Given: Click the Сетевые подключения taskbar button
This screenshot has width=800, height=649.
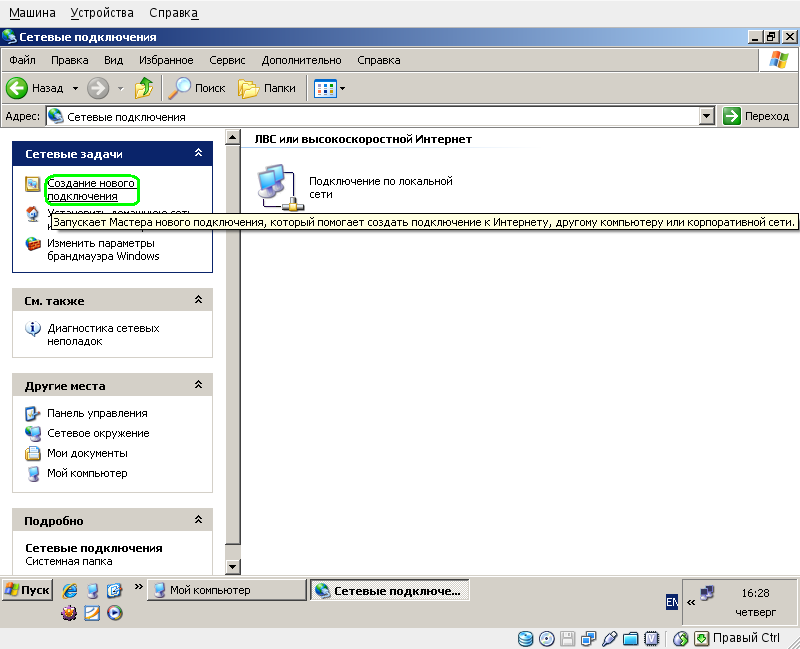Looking at the screenshot, I should (x=390, y=590).
